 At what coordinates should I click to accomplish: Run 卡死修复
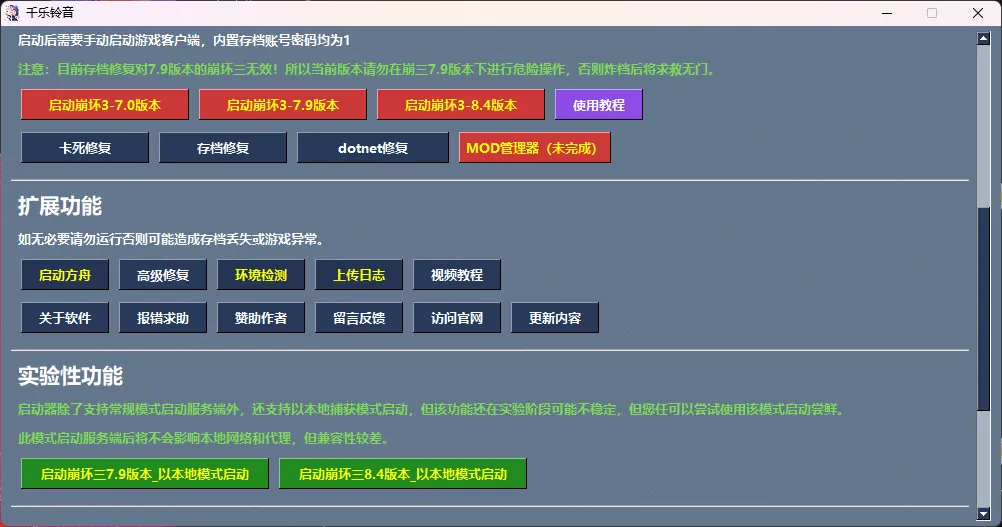point(85,148)
